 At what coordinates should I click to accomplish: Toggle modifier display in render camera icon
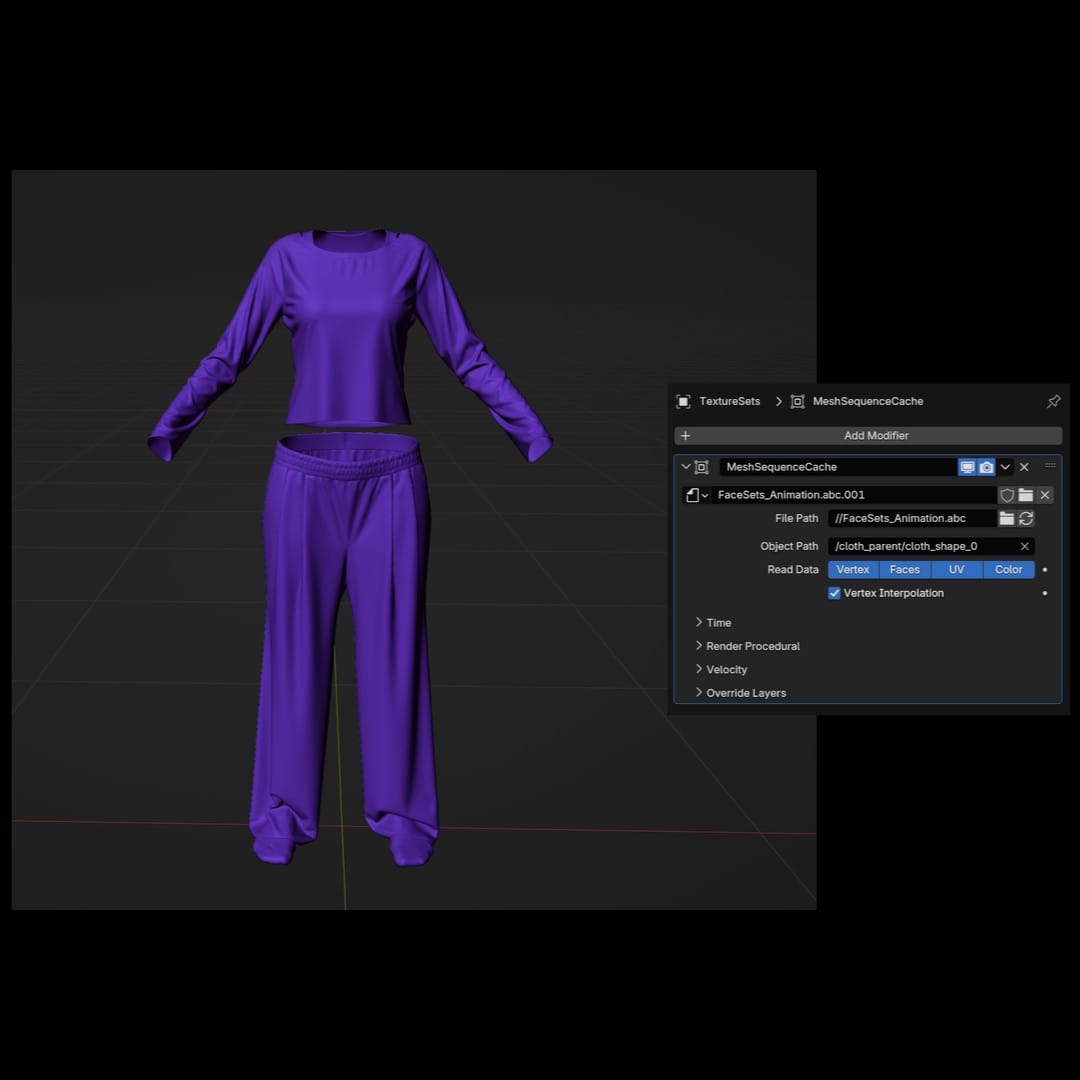(x=986, y=467)
